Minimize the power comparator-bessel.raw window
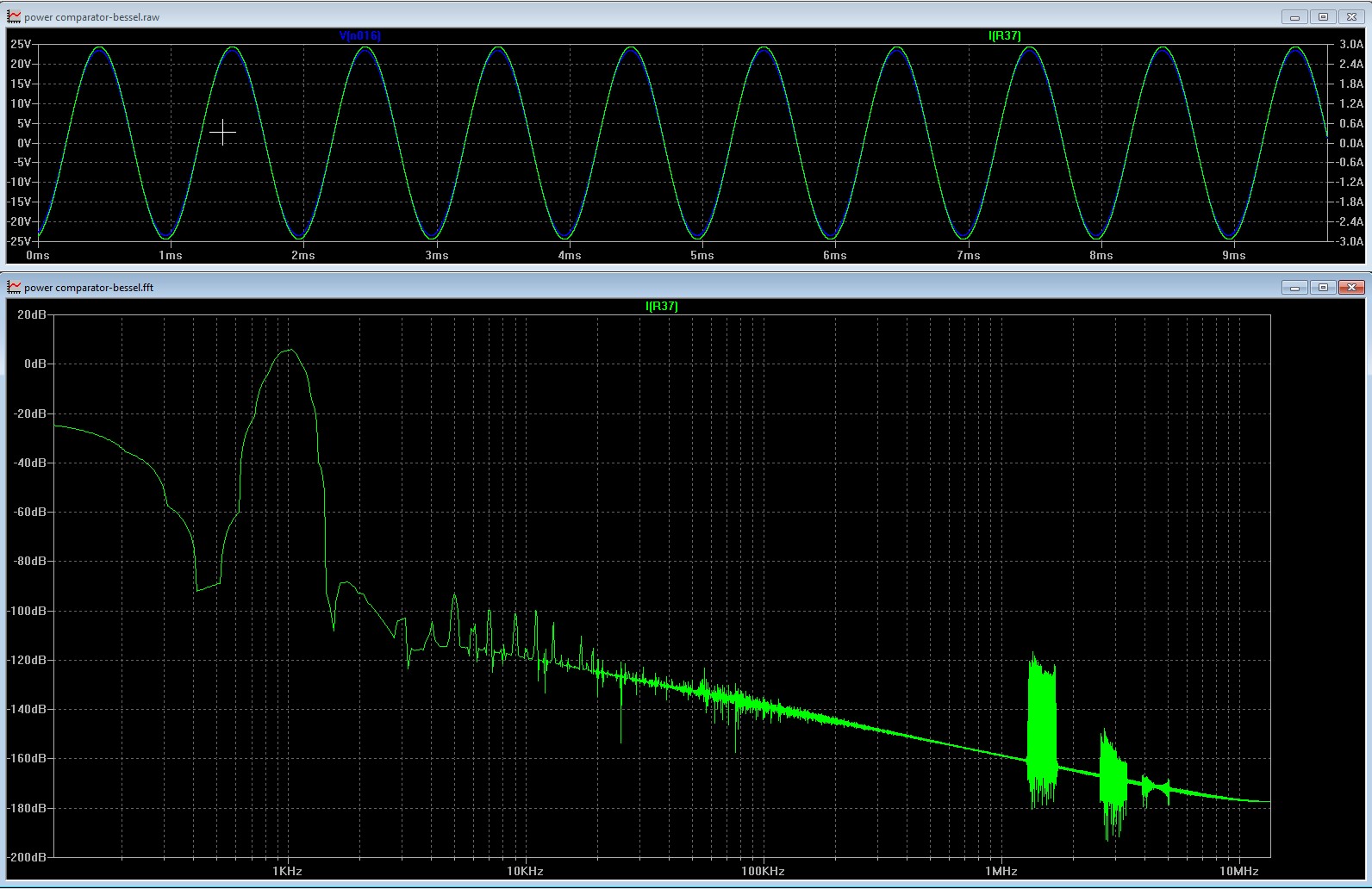Screen dimensions: 1372x889 1294,16
